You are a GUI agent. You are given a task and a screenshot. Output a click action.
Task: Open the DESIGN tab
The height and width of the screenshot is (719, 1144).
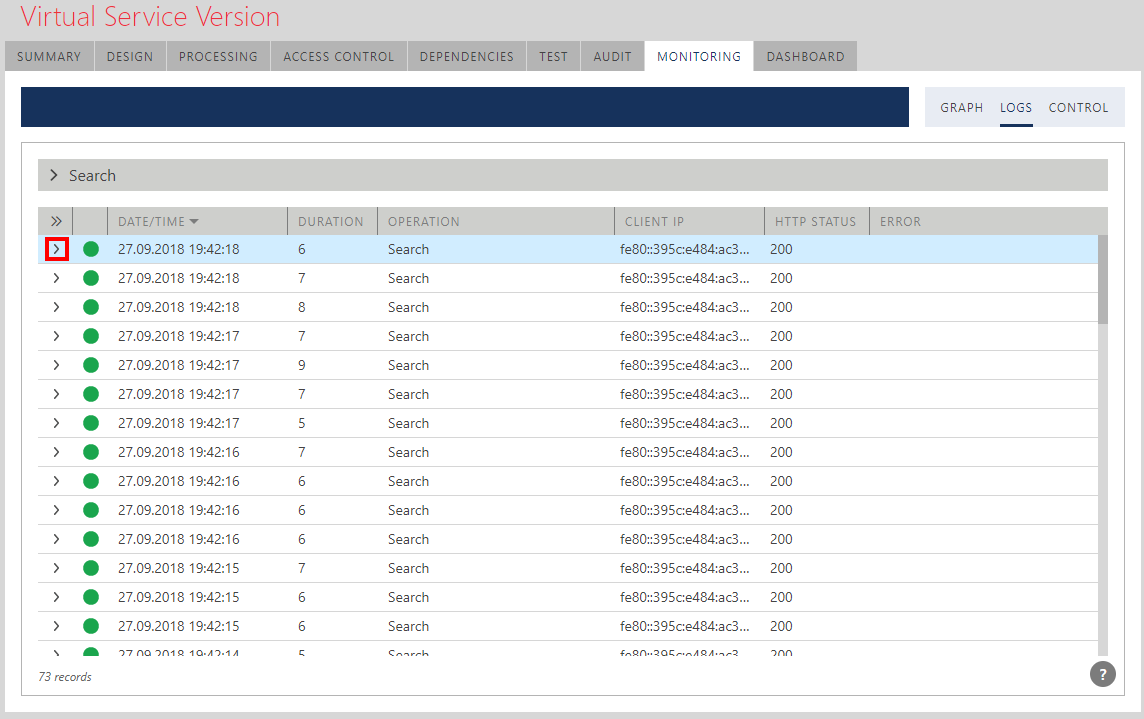click(130, 56)
